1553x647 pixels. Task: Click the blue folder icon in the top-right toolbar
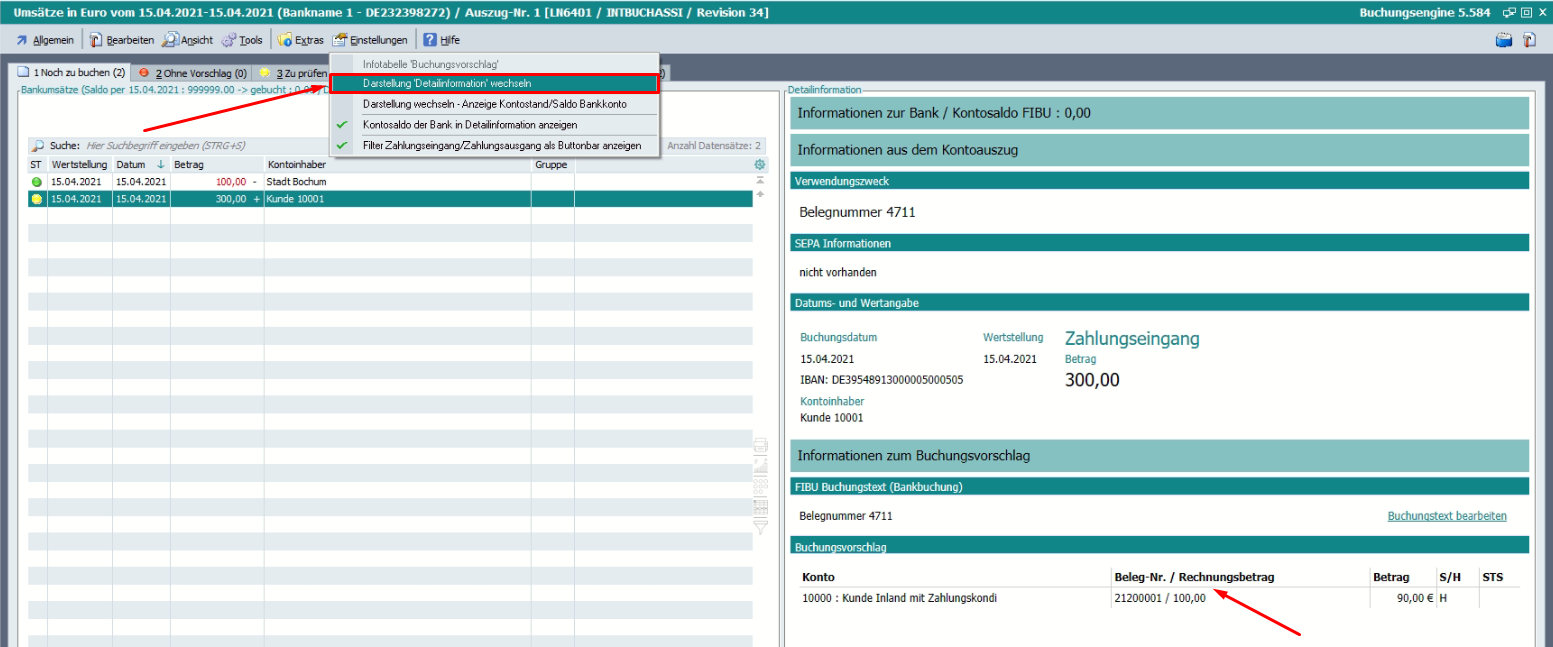click(x=1503, y=40)
